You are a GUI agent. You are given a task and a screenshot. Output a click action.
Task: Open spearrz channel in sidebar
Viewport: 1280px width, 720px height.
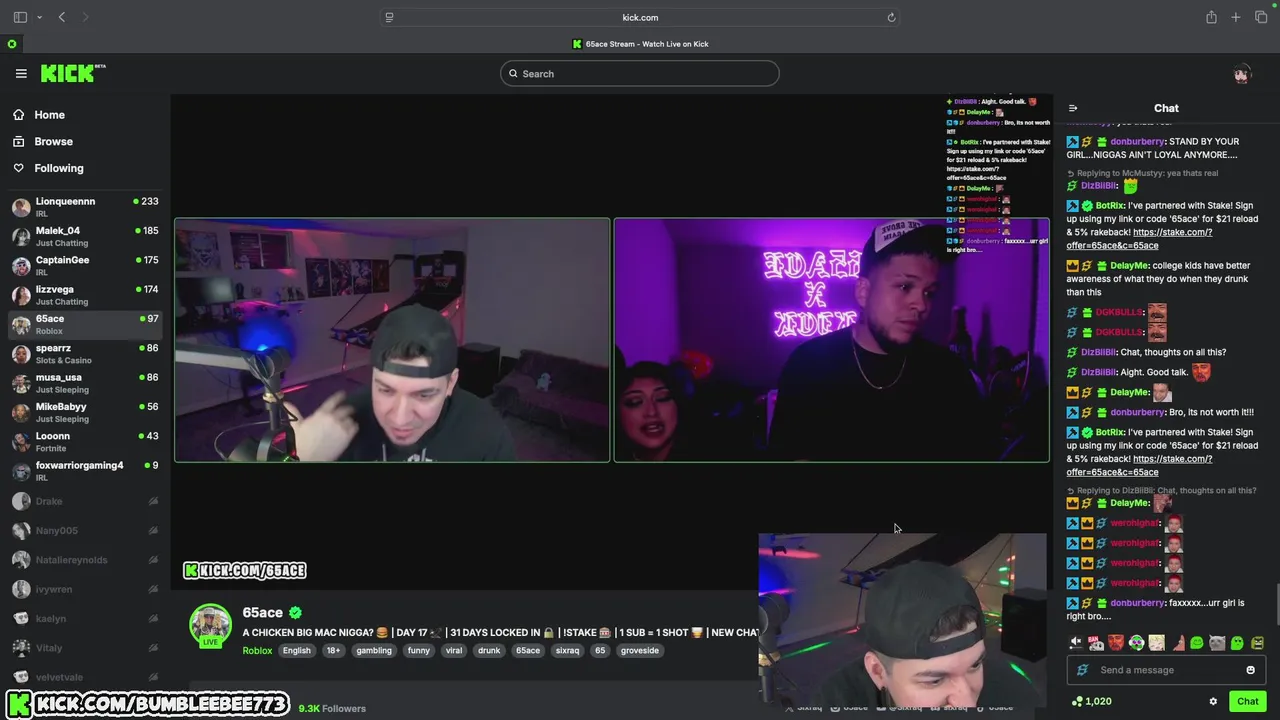[85, 353]
